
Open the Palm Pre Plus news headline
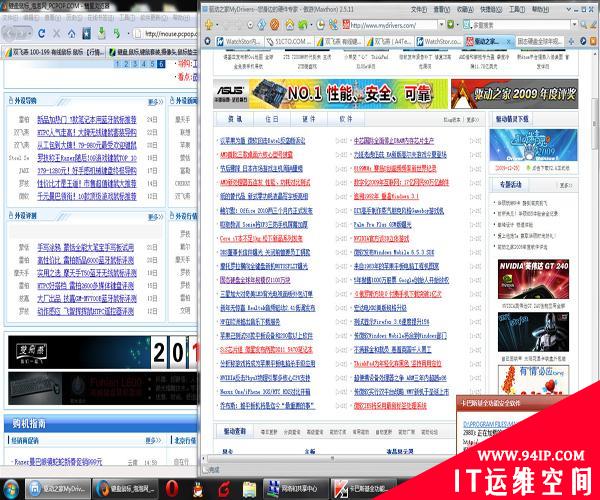[382, 225]
